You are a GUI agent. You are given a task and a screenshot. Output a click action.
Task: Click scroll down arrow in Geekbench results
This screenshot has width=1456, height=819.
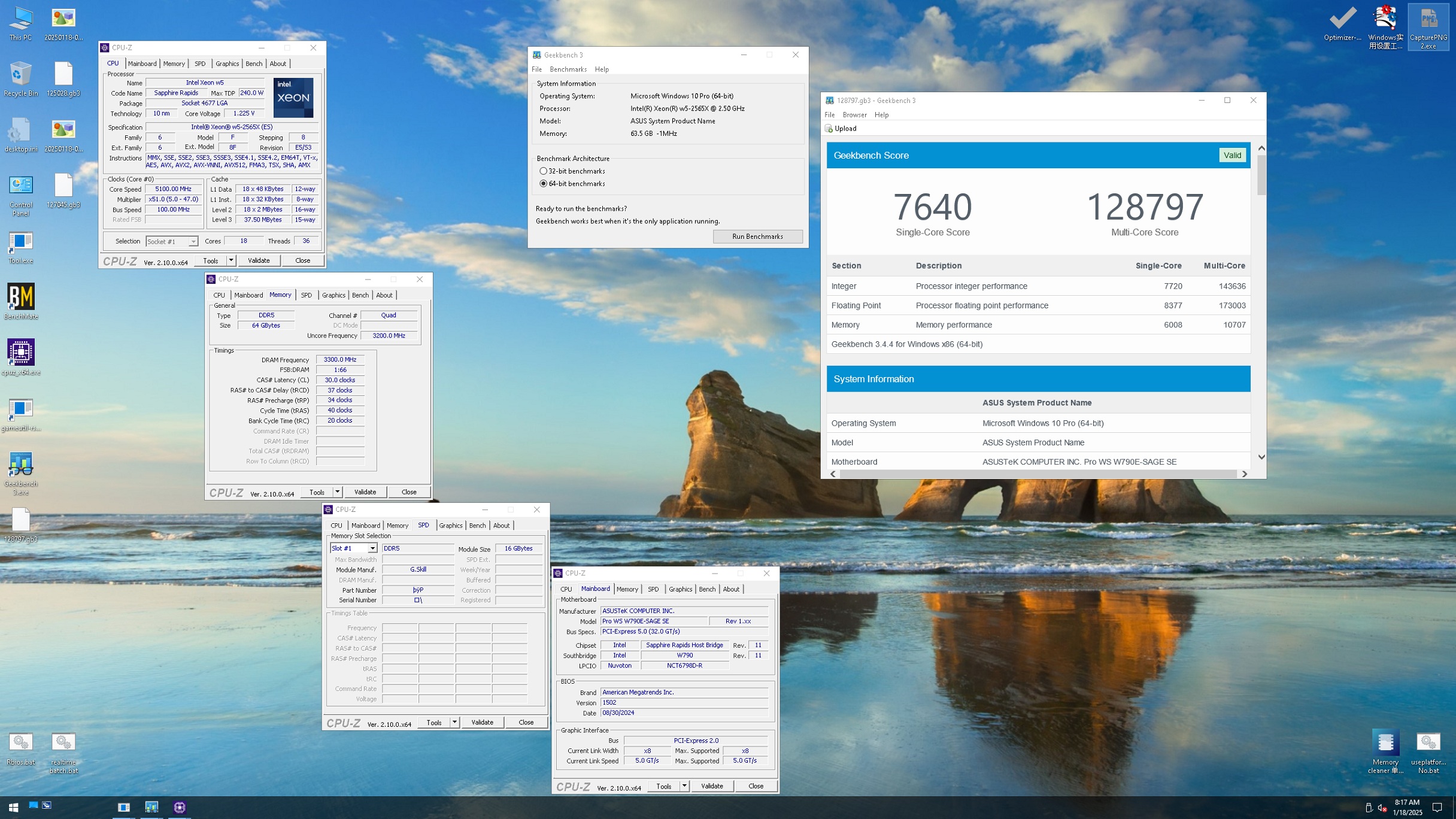coord(1261,457)
